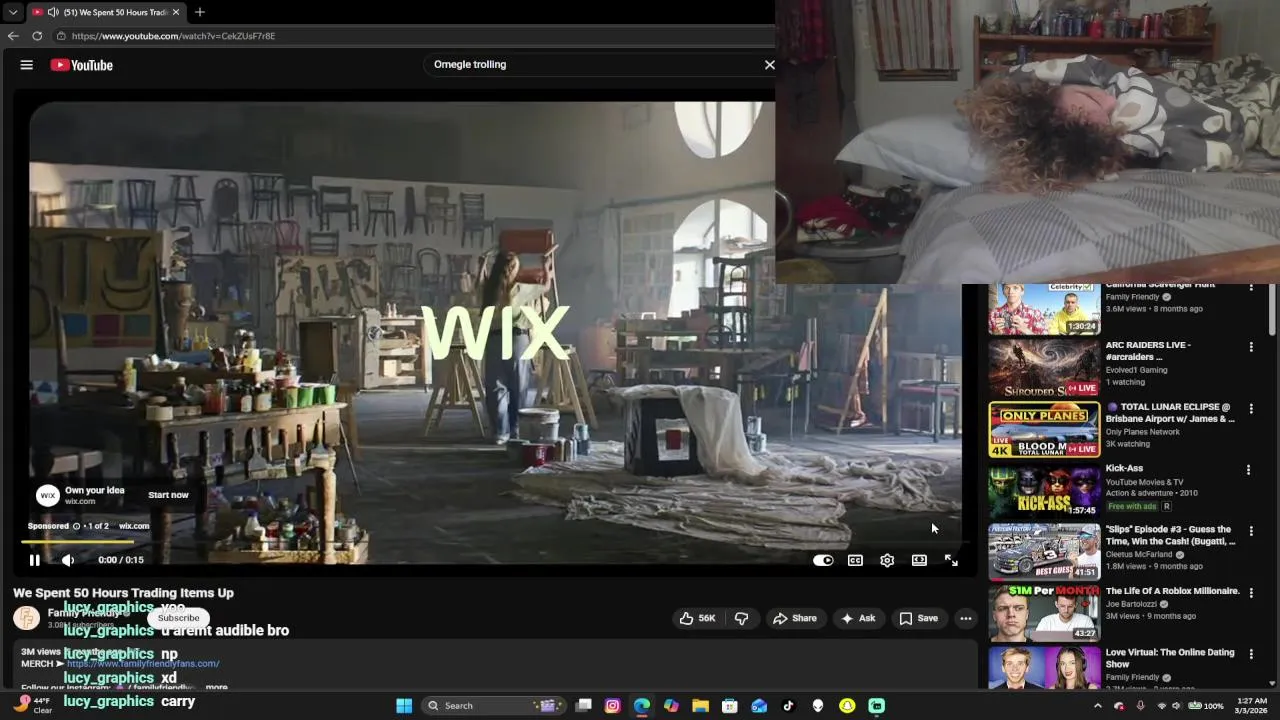Go to the YouTube home logo
This screenshot has height=720, width=1280.
coord(82,65)
